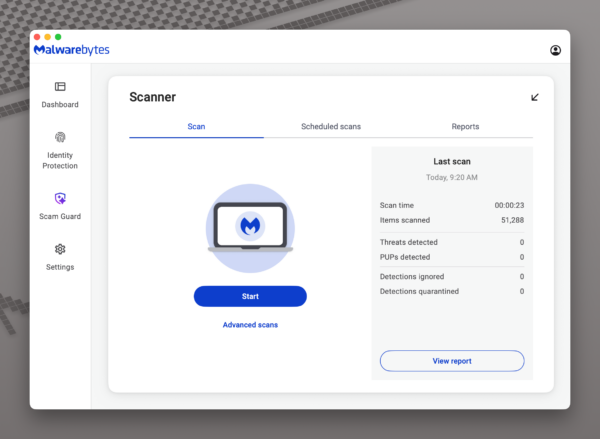The width and height of the screenshot is (600, 439).
Task: Switch to the Scheduled scans tab
Action: (x=331, y=127)
